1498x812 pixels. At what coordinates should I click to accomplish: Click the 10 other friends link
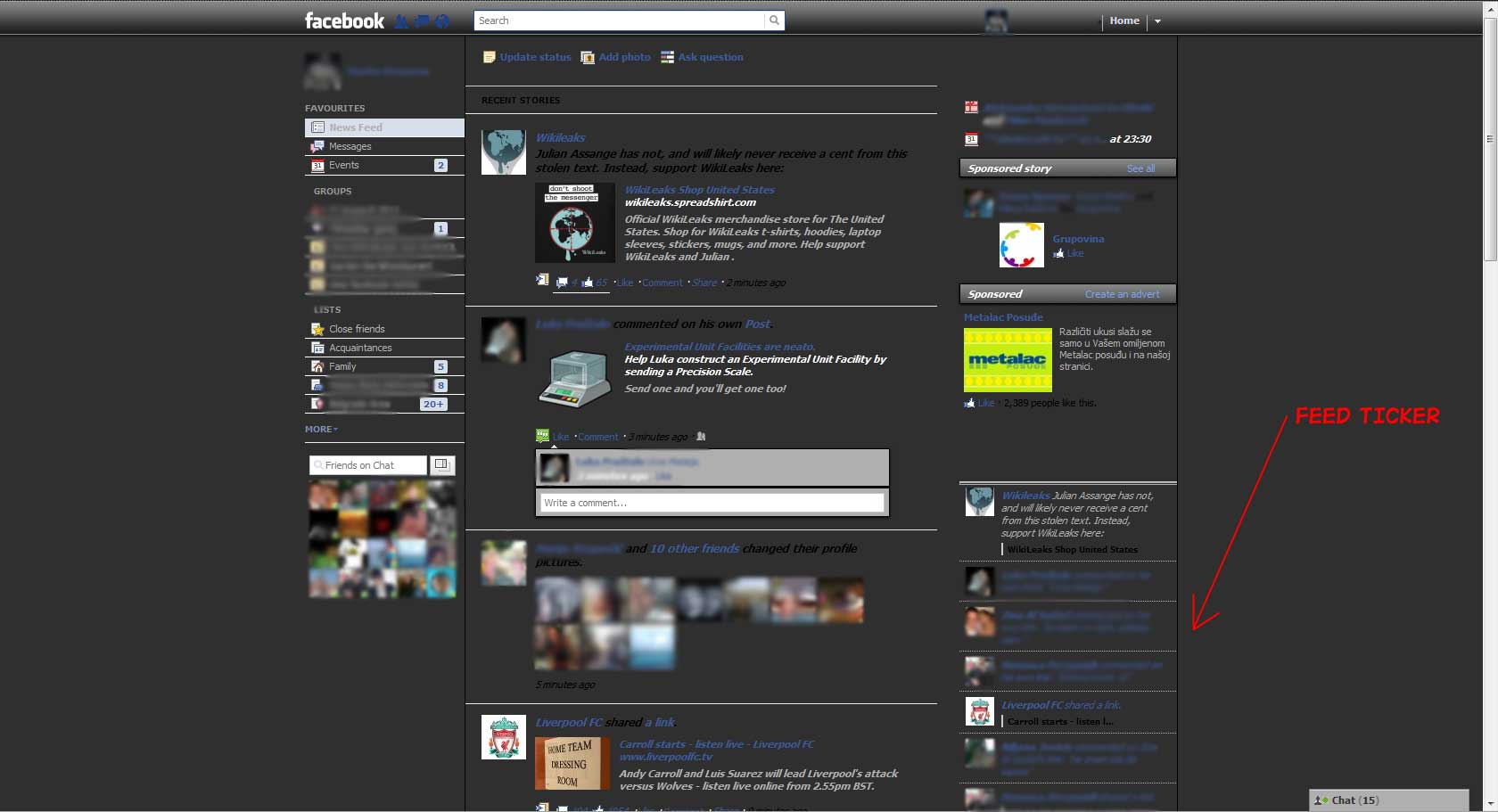point(695,549)
